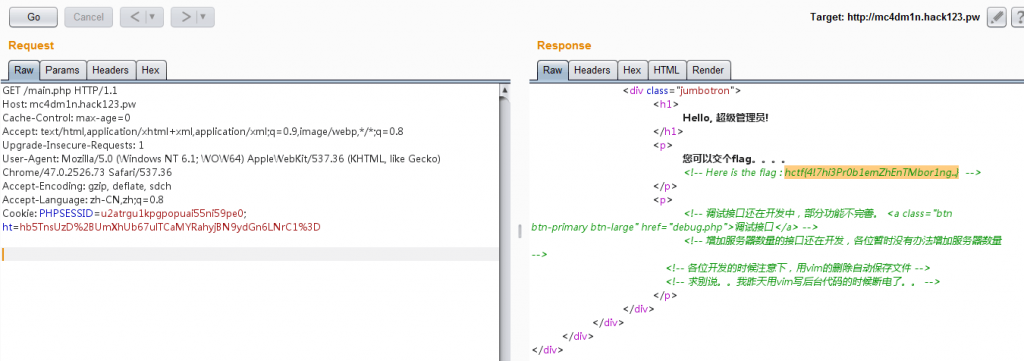Go forward to next request arrow
This screenshot has width=1024, height=361.
(185, 17)
